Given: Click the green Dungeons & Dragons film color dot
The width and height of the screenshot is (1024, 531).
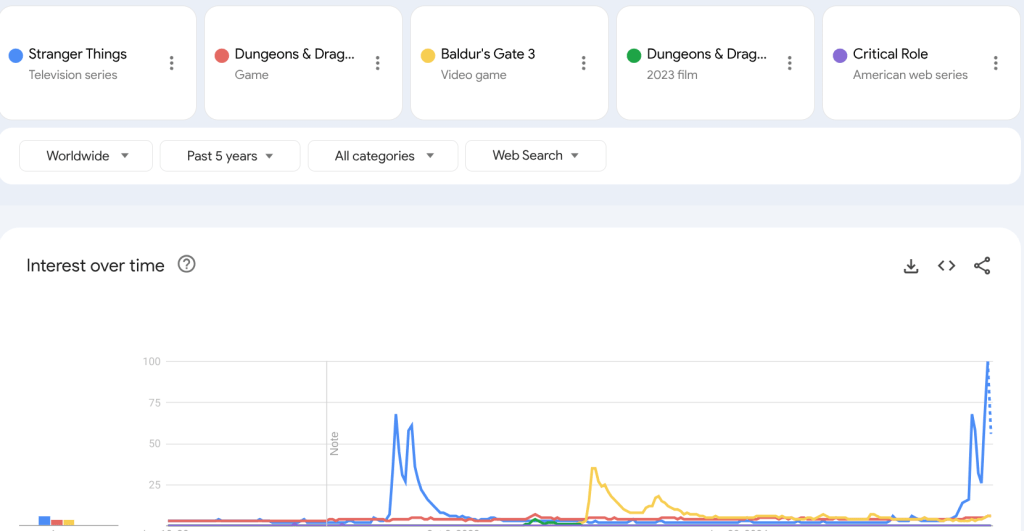Looking at the screenshot, I should point(634,56).
